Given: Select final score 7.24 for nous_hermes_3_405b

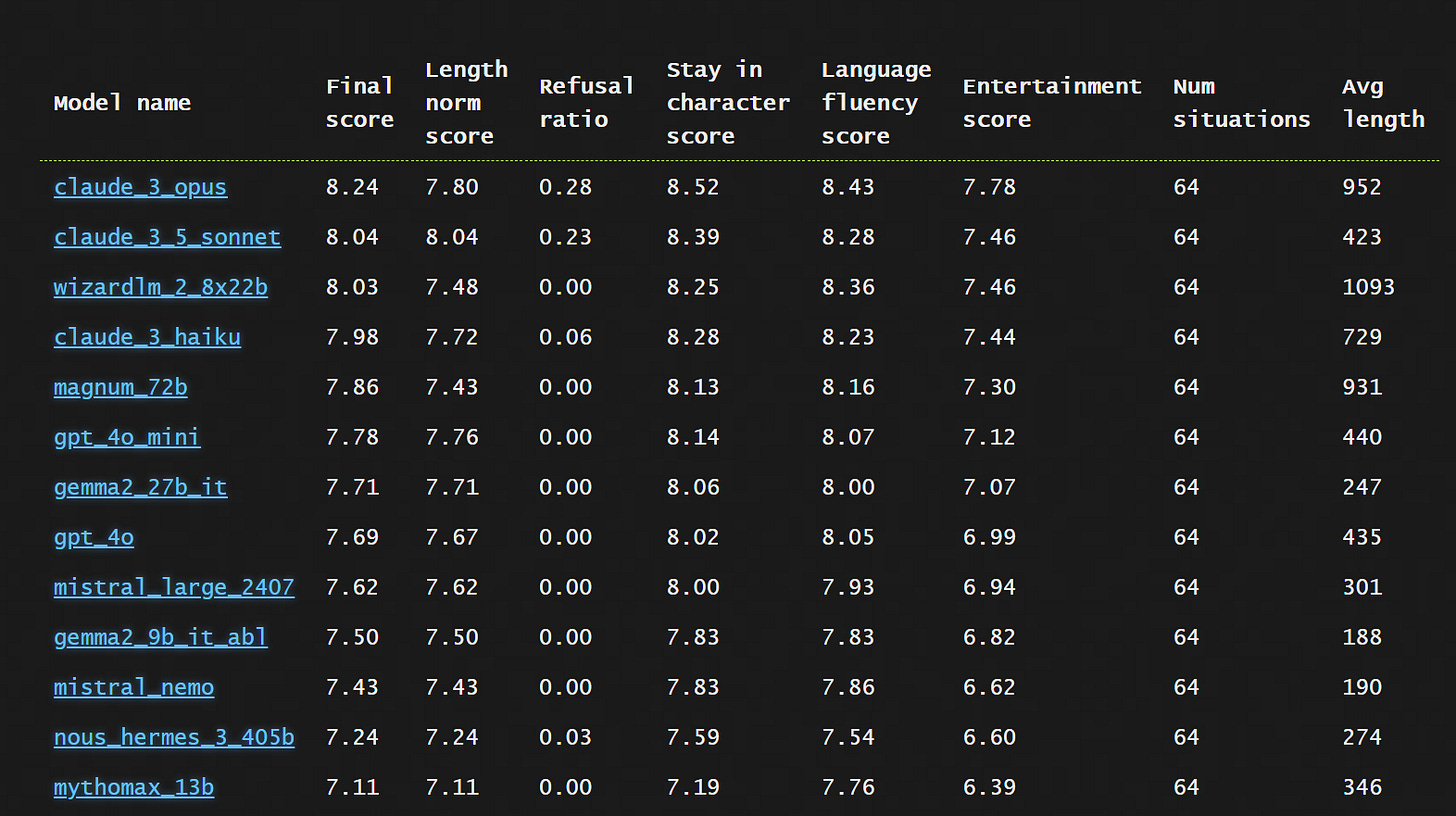Looking at the screenshot, I should point(352,737).
